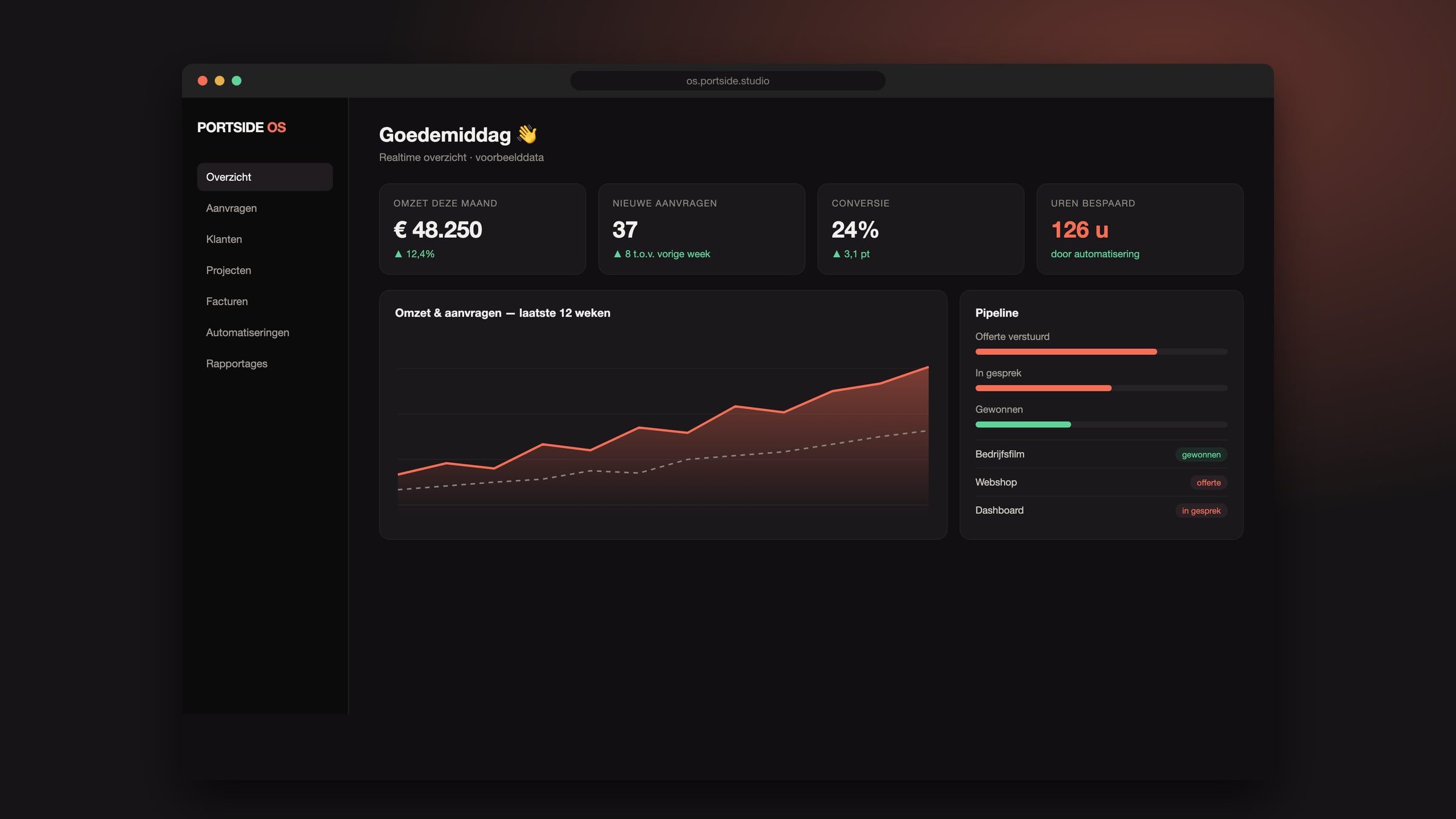This screenshot has height=819, width=1456.
Task: Open Automatiseringen page
Action: pos(265,332)
